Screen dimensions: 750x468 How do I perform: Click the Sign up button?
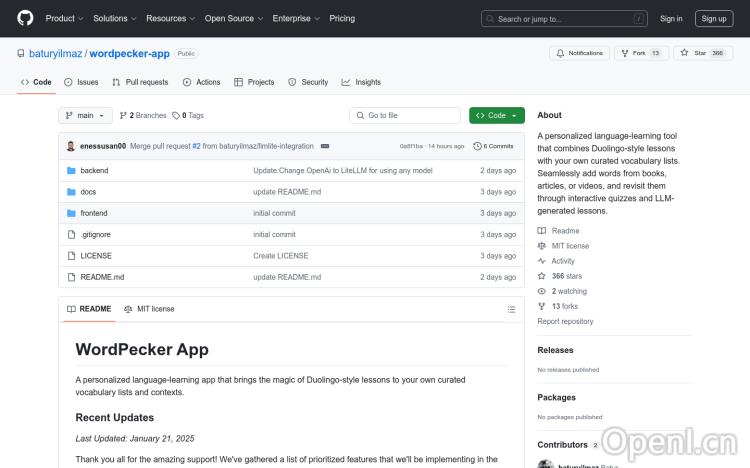(715, 18)
